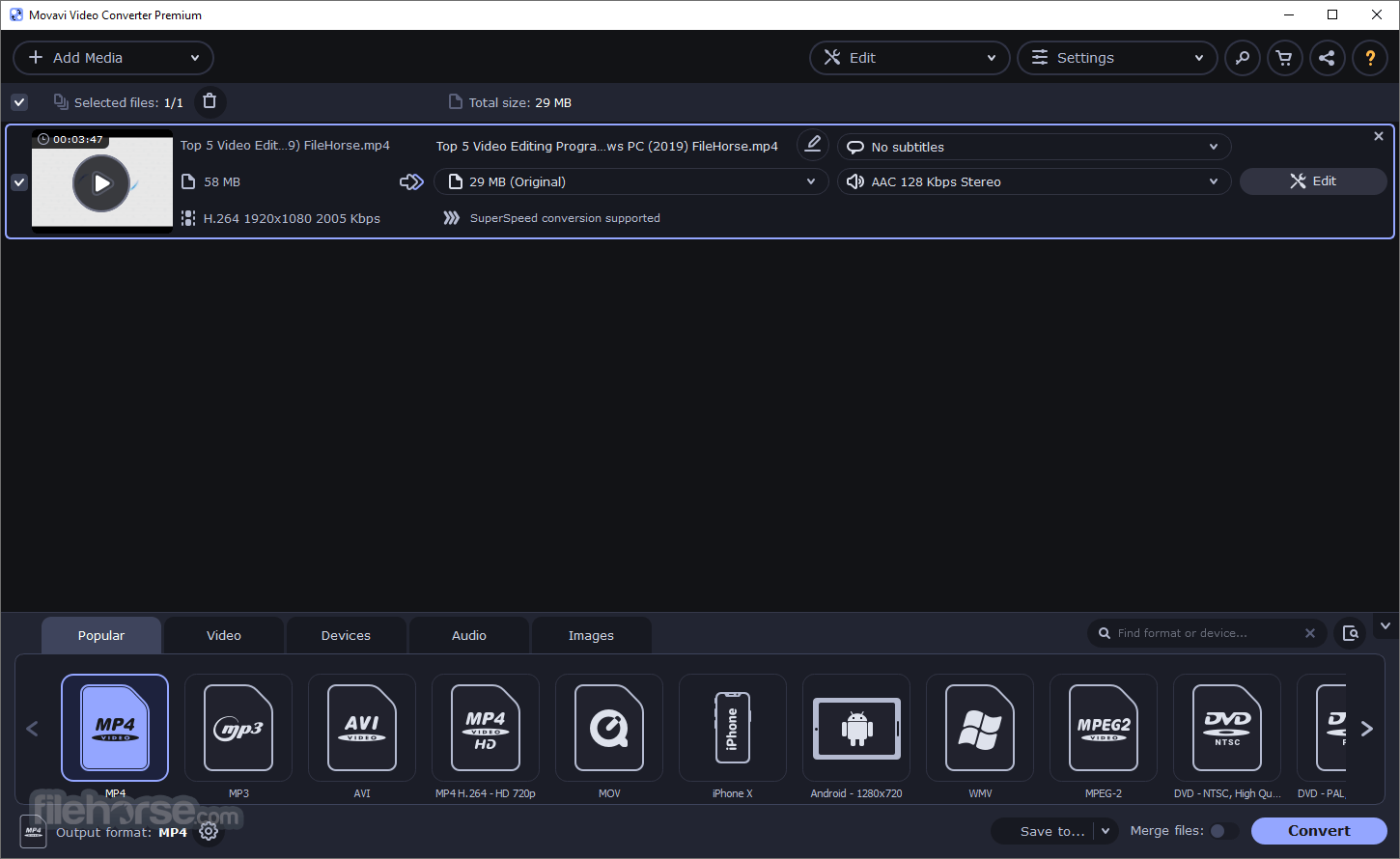Open the 29 MB (Original) size dropdown
Viewport: 1400px width, 859px height.
click(x=630, y=181)
